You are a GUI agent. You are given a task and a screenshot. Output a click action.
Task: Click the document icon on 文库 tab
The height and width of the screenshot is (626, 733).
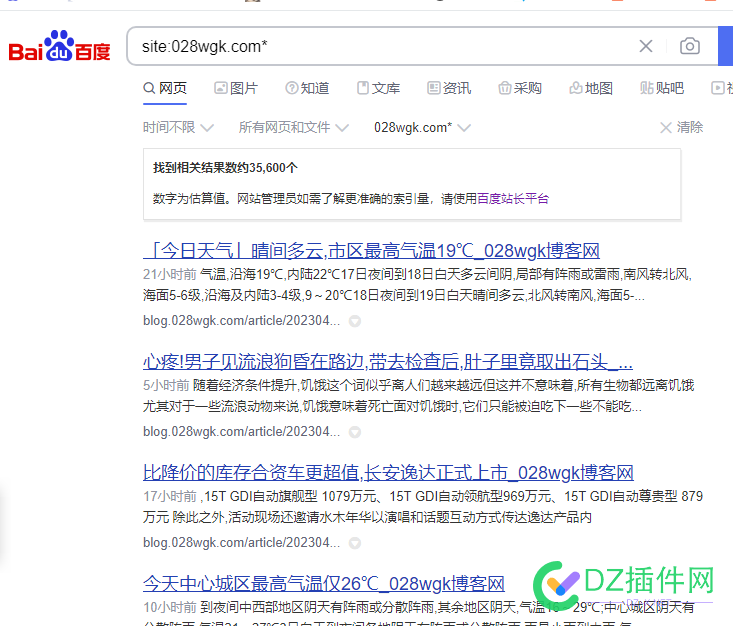[x=363, y=88]
